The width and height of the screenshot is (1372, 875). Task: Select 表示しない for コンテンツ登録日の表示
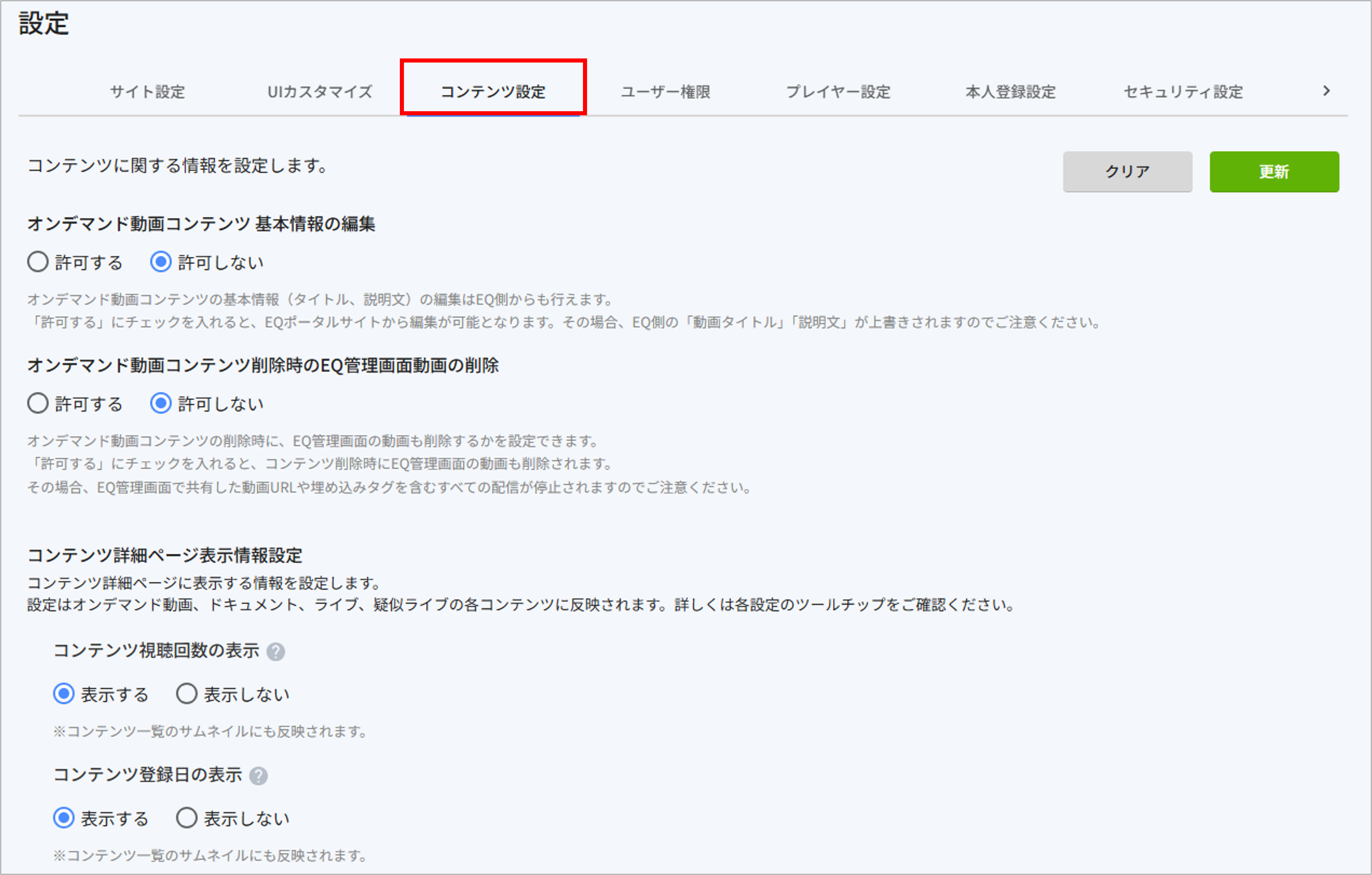(x=187, y=818)
